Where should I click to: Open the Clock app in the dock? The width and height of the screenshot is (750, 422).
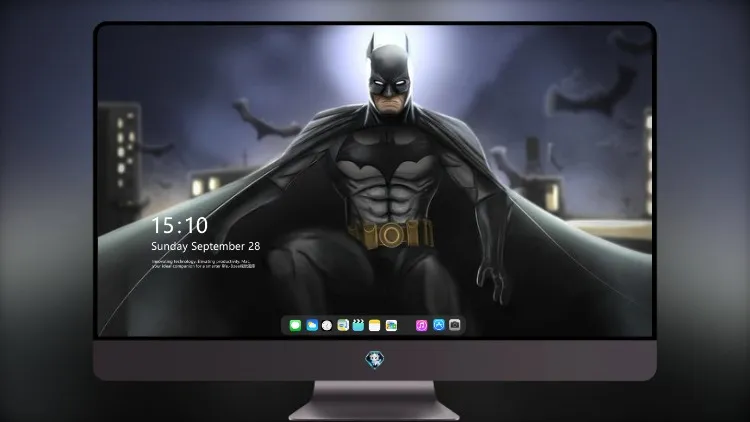[327, 325]
